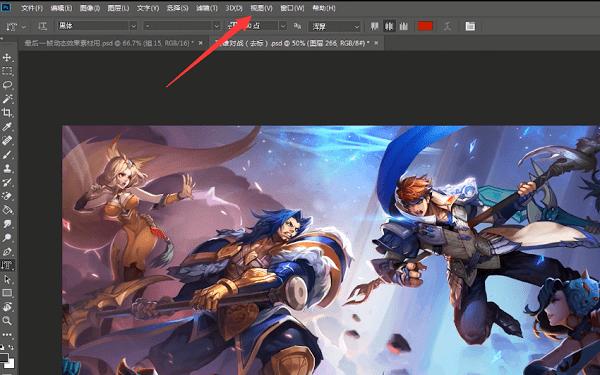Open the Character and Paragraph panels

[x=470, y=26]
